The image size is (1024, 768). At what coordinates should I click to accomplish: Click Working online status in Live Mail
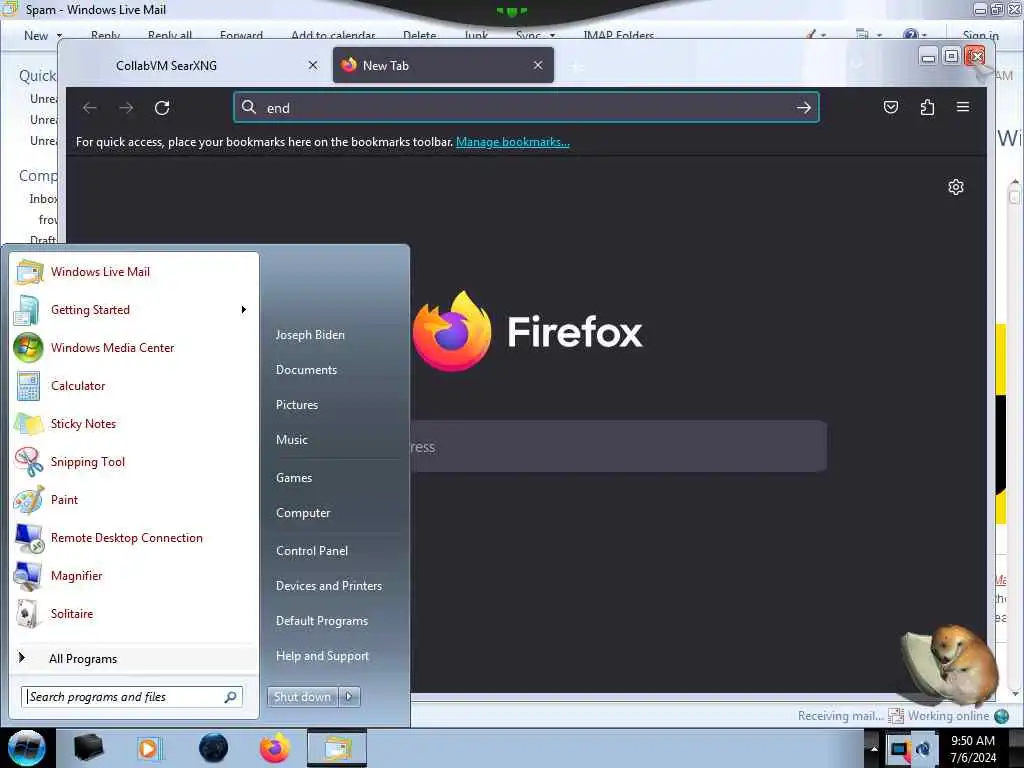948,716
